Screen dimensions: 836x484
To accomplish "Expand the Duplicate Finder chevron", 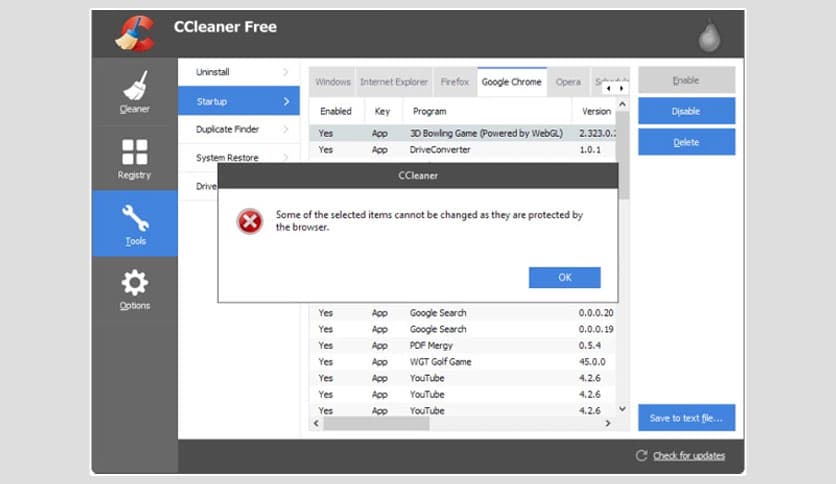I will [286, 129].
